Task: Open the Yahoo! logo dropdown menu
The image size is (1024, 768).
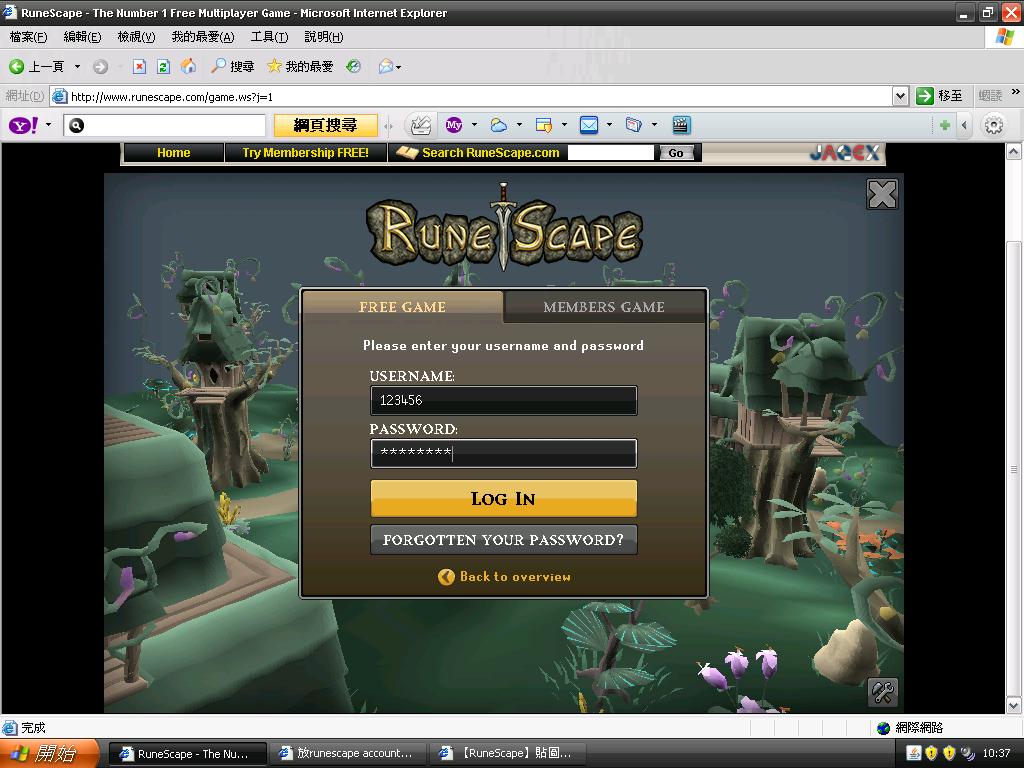Action: 47,126
